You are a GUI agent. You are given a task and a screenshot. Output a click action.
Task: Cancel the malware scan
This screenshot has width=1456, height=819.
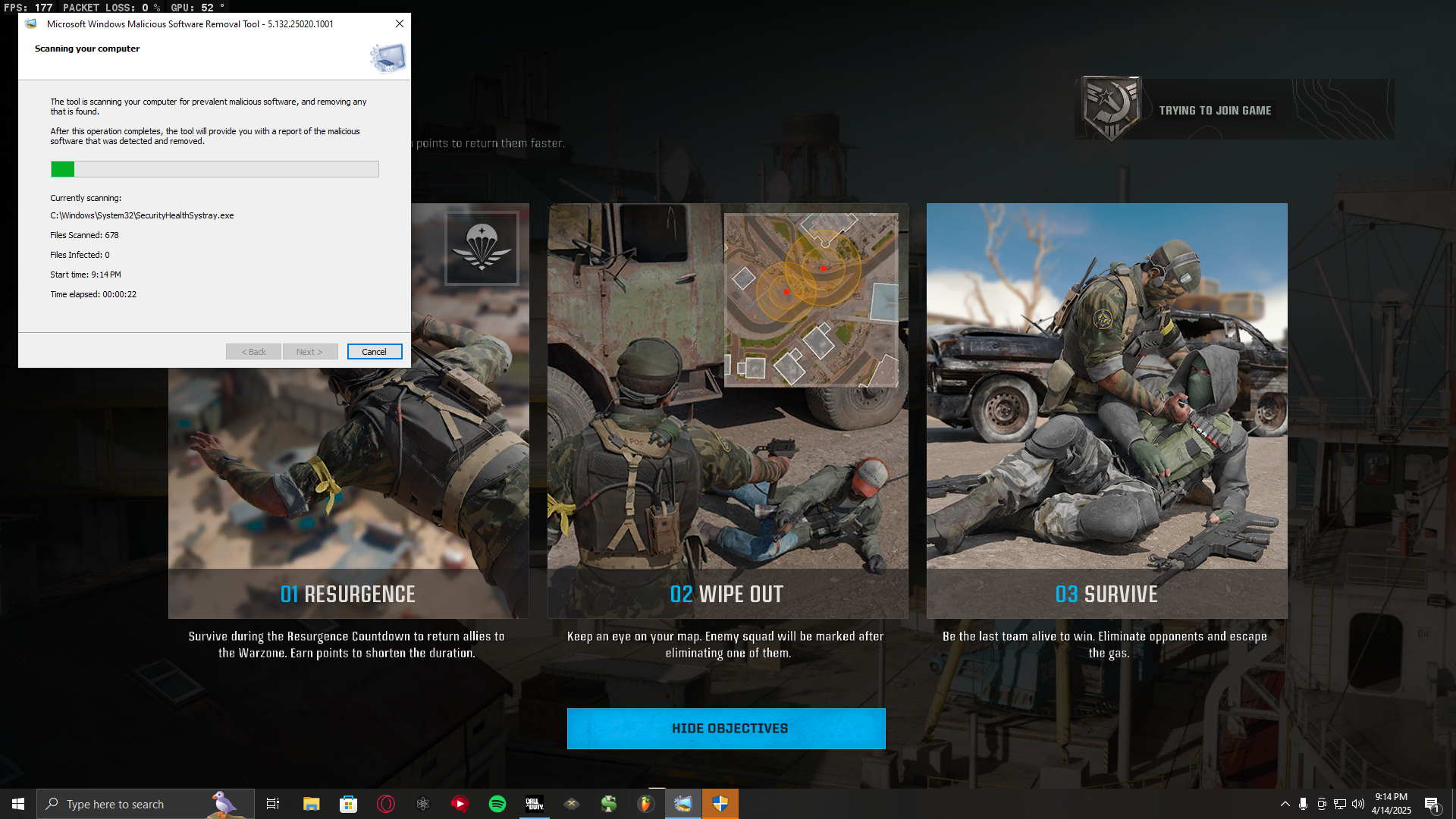pos(374,352)
